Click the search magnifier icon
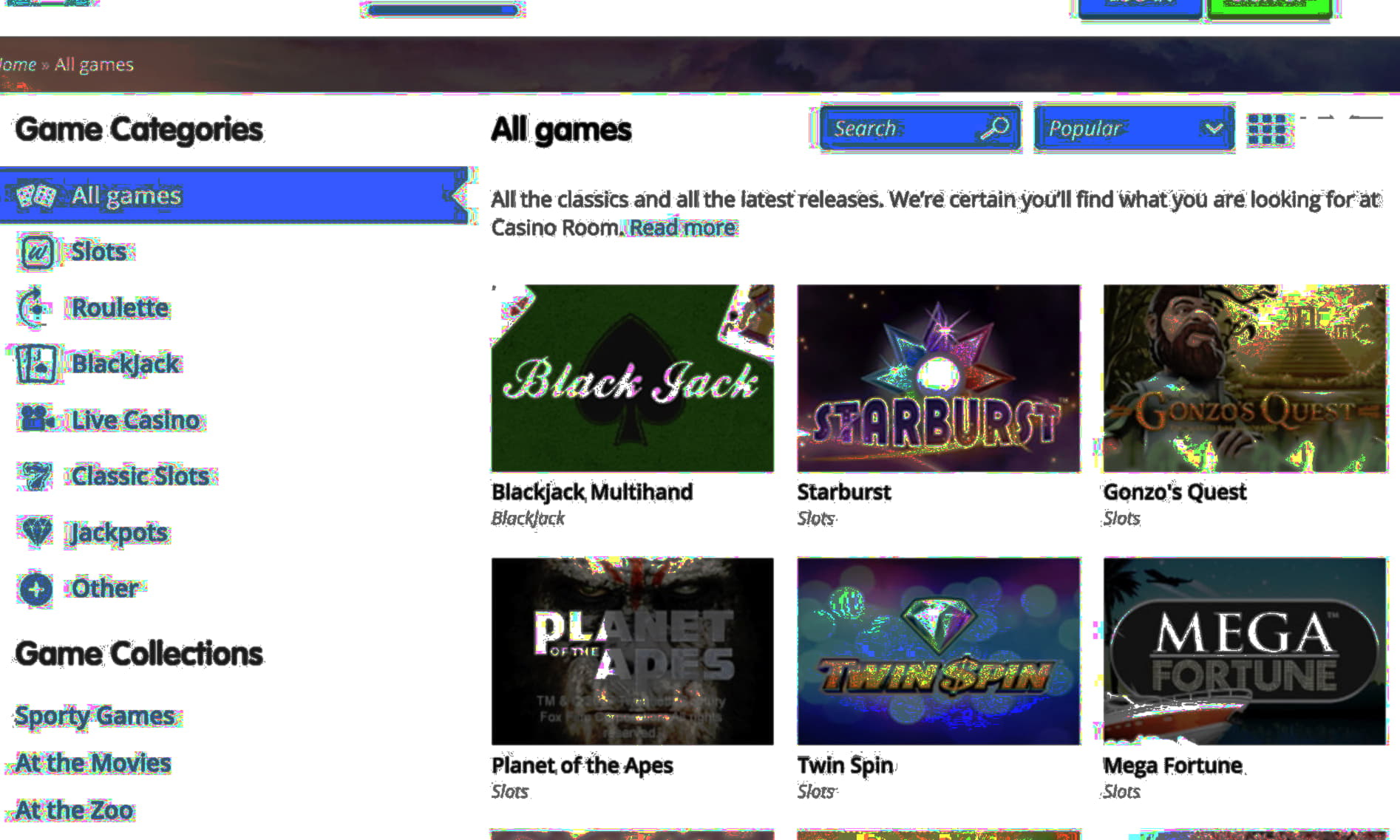 995,129
